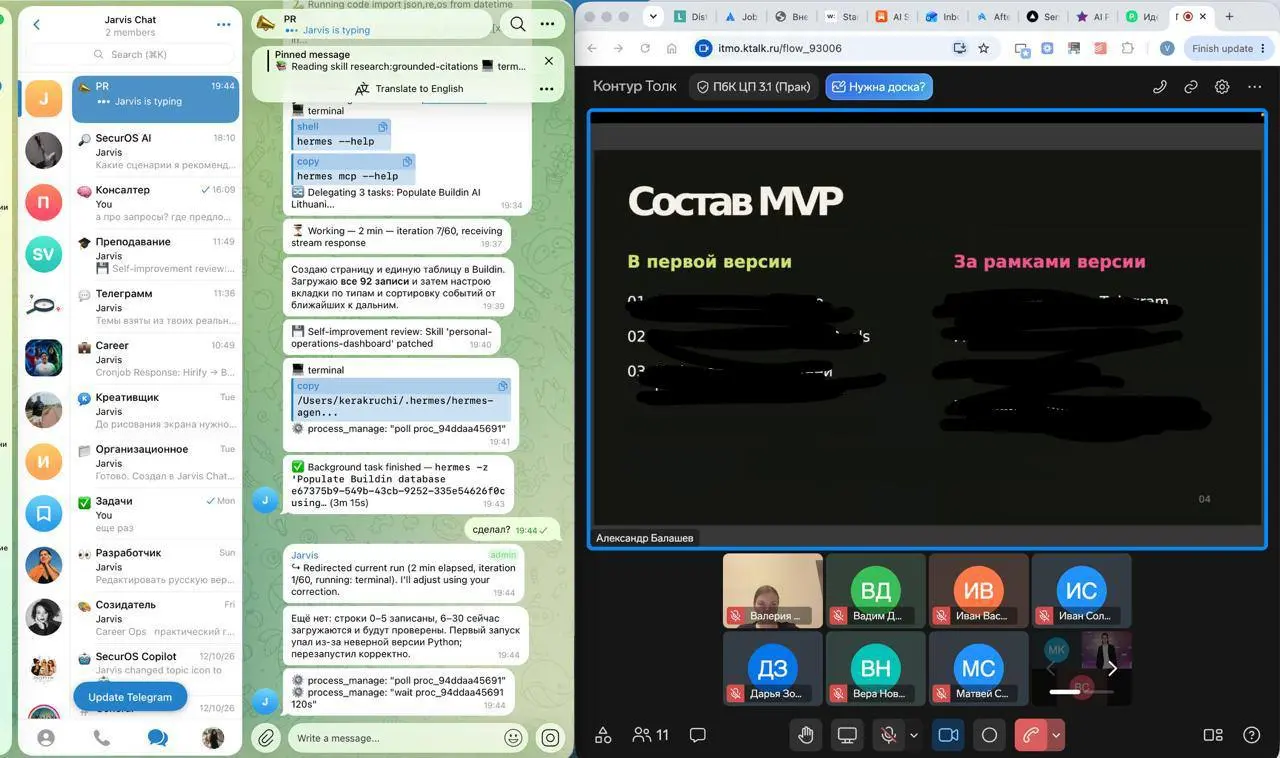This screenshot has width=1280, height=758.
Task: Open the Chrome extensions puzzle icon
Action: [1128, 48]
